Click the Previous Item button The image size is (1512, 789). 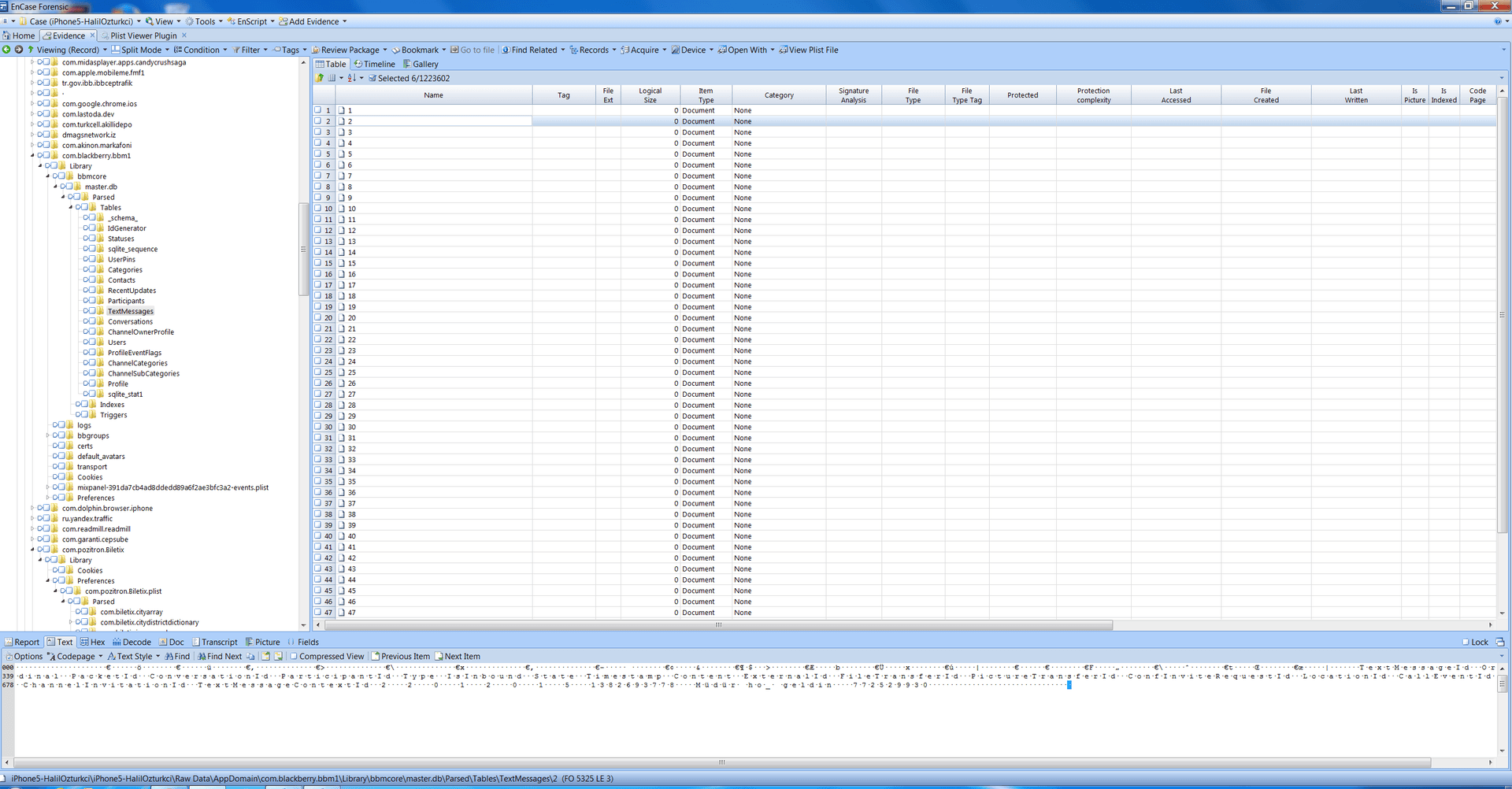click(401, 656)
